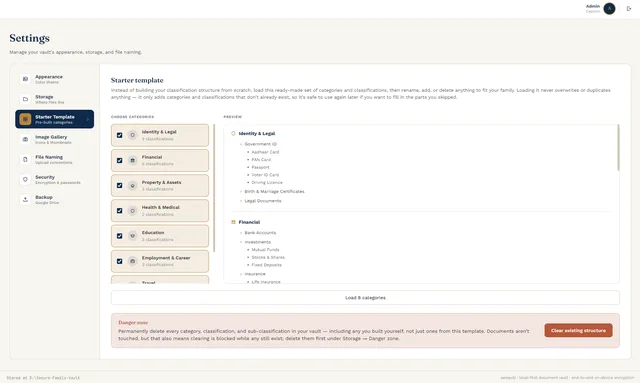Open the Storage settings tab
Image resolution: width=640 pixels, height=383 pixels.
pyautogui.click(x=55, y=99)
